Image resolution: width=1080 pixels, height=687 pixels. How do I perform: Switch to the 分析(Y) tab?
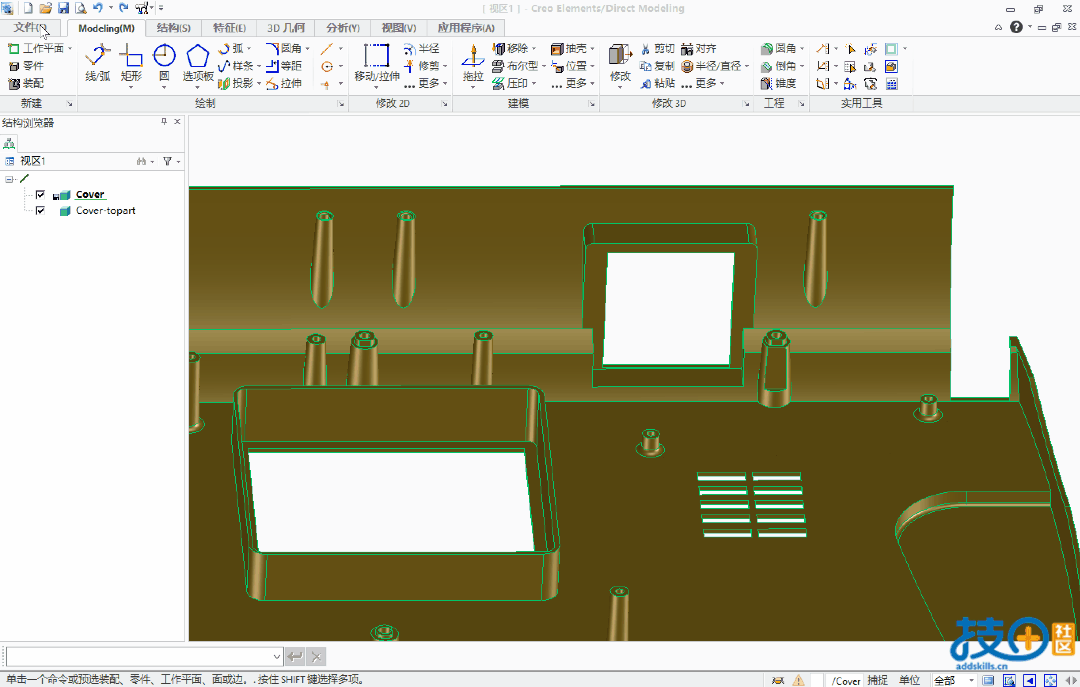click(x=343, y=28)
